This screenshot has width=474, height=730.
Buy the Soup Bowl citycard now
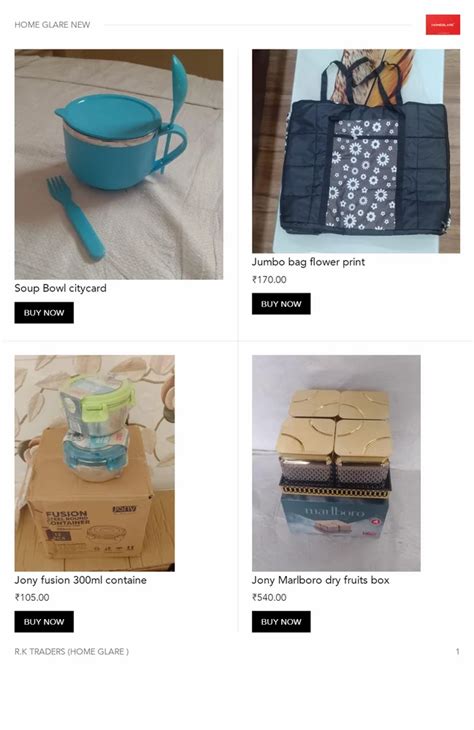(44, 313)
